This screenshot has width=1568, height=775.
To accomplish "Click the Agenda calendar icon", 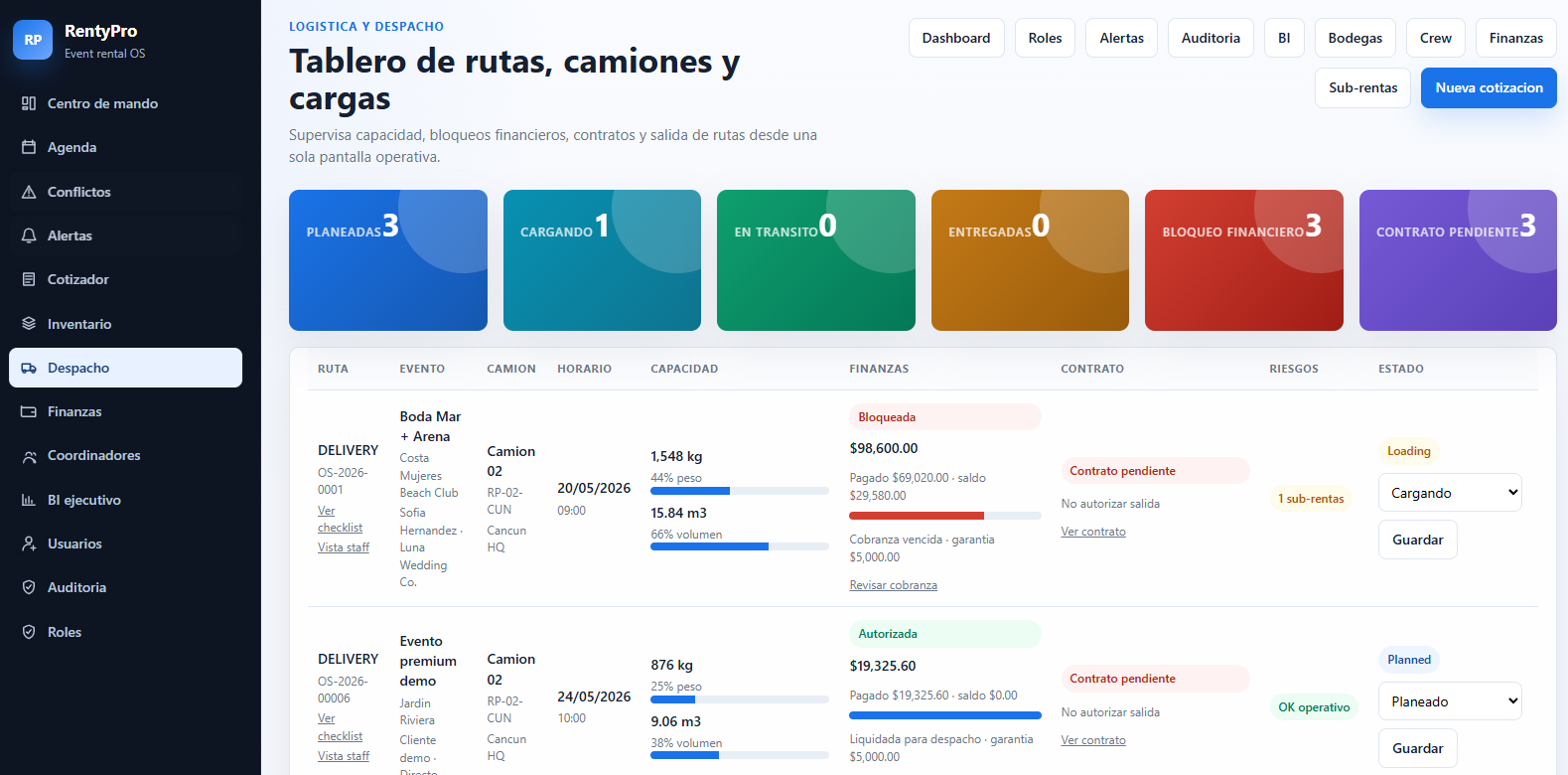I will coord(29,147).
